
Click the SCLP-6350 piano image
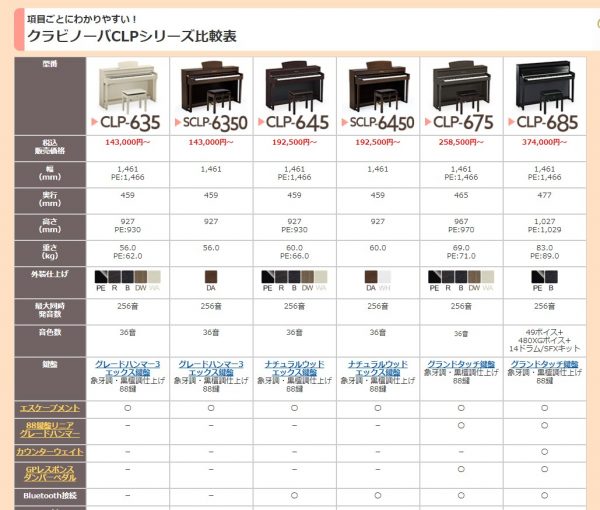click(x=212, y=86)
